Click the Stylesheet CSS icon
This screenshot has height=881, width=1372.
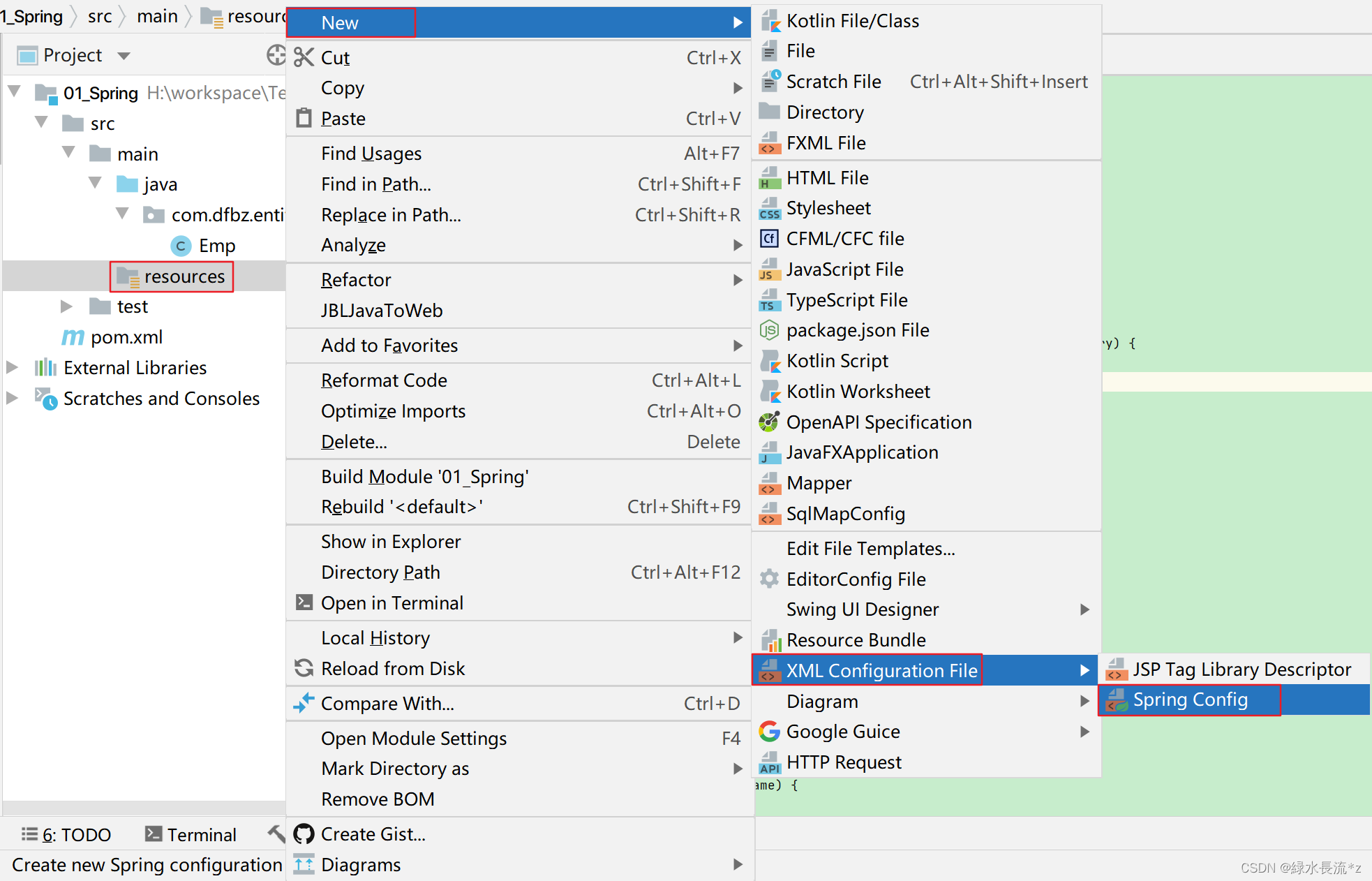[770, 208]
